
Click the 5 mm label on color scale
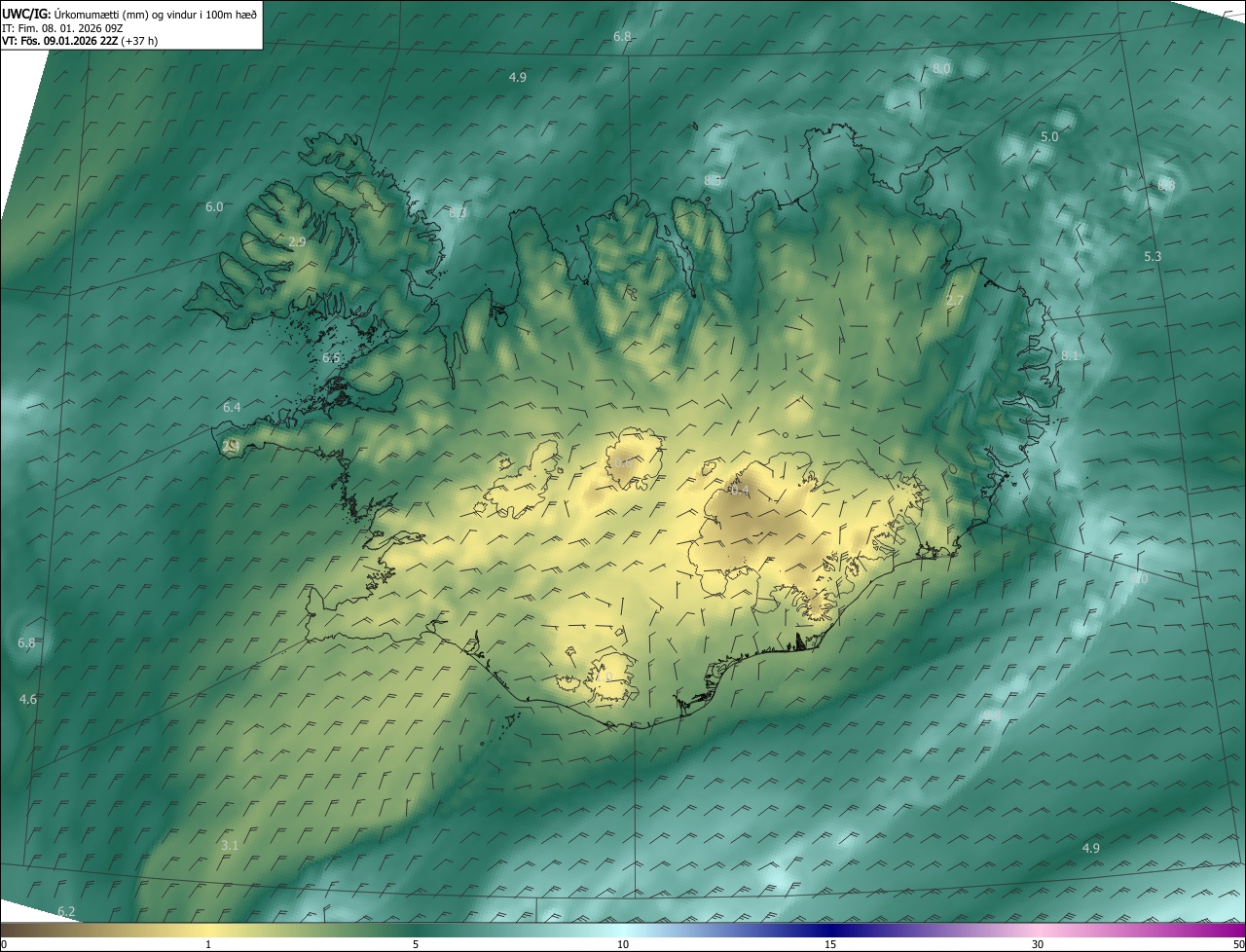(416, 943)
